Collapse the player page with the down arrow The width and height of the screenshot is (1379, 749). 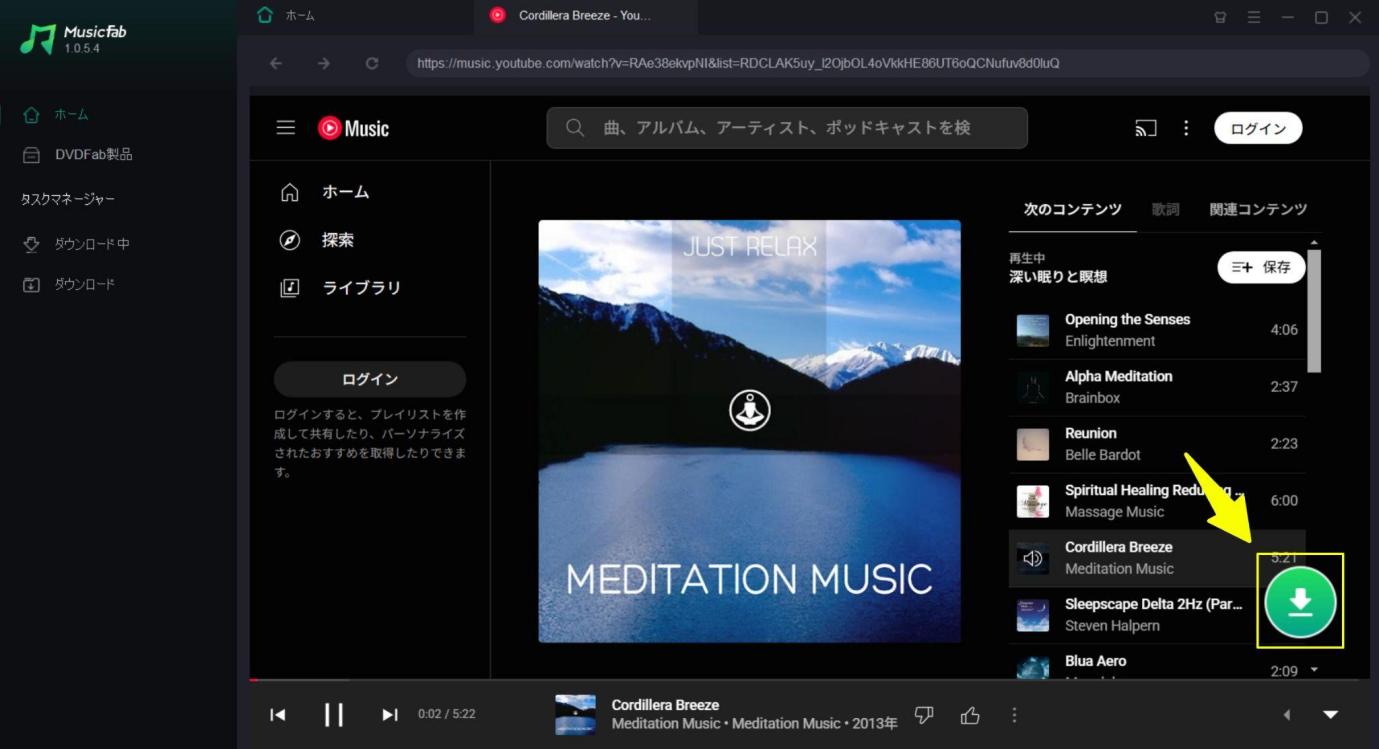tap(1331, 714)
